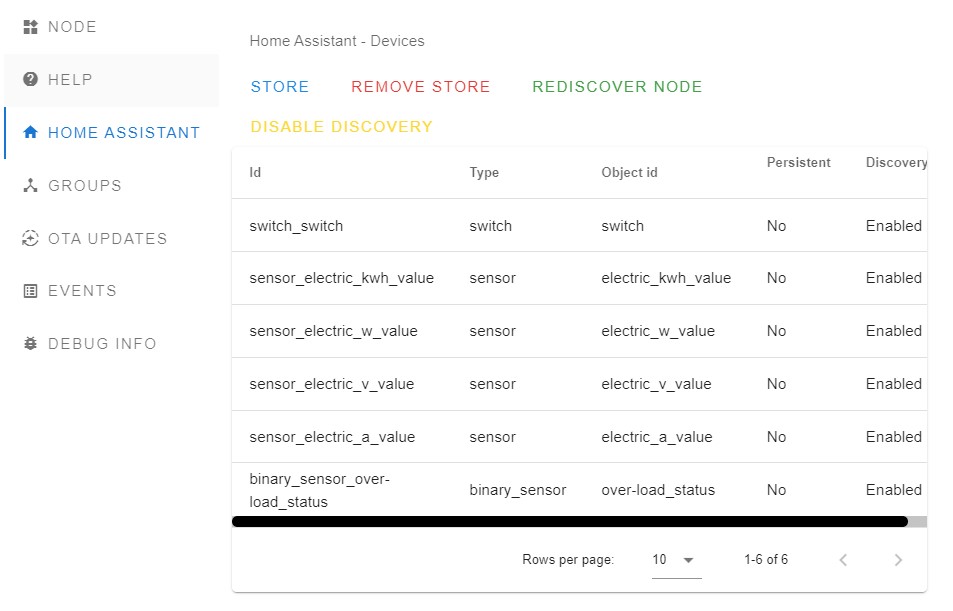Select the sensor_electric_a_value row id
953x611 pixels.
332,437
